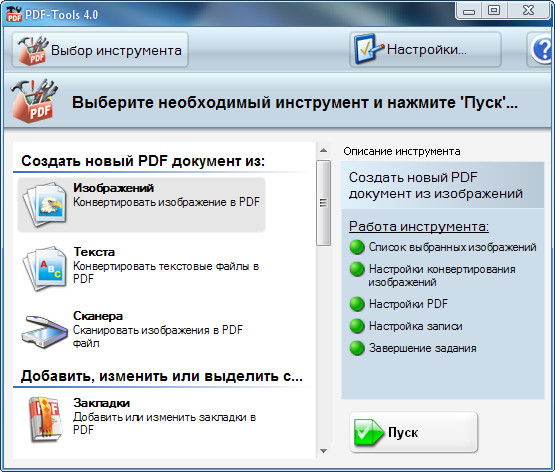Click the Сканировать изображения в PDF файл description

pos(158,336)
